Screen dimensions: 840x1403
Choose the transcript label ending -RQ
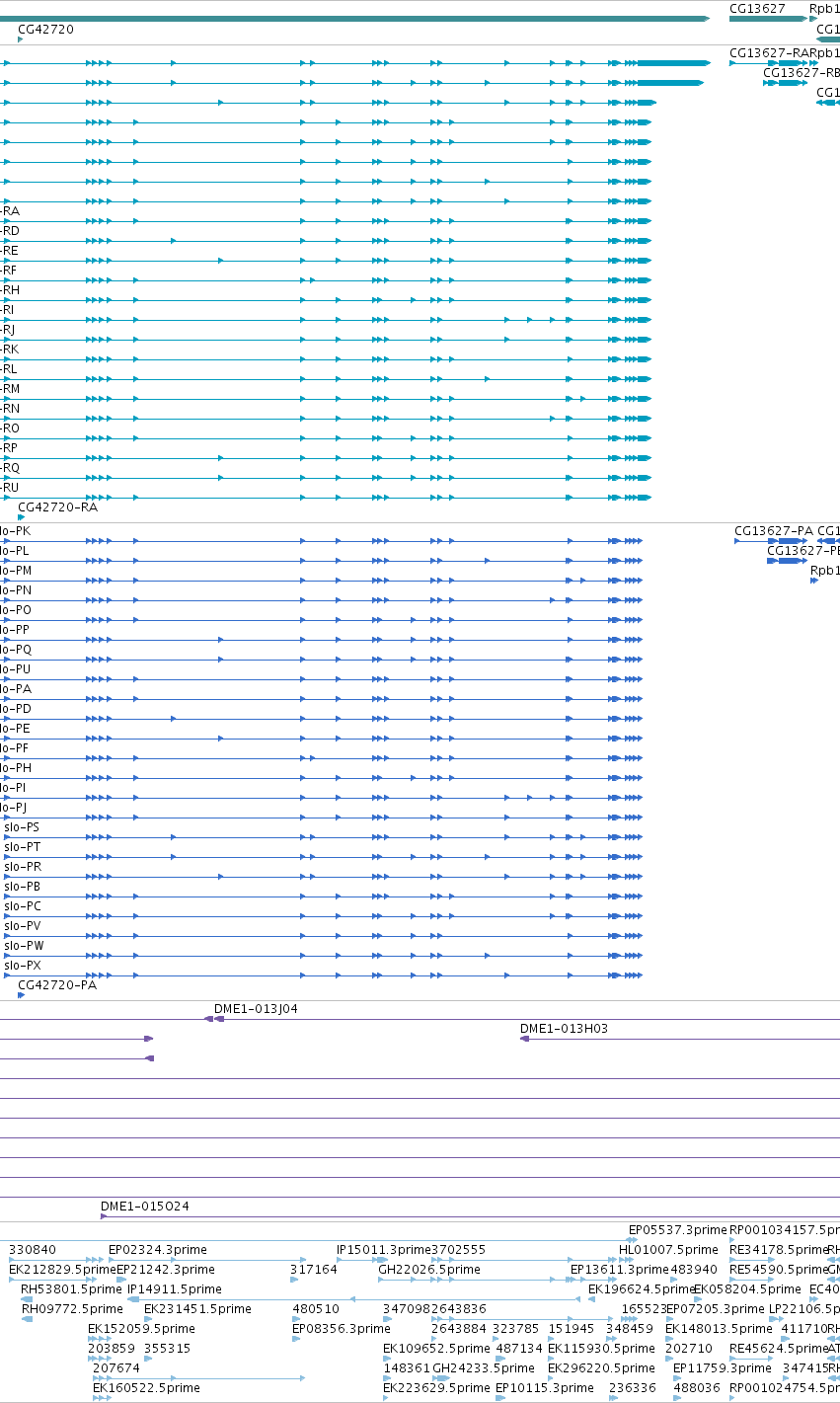pyautogui.click(x=11, y=467)
